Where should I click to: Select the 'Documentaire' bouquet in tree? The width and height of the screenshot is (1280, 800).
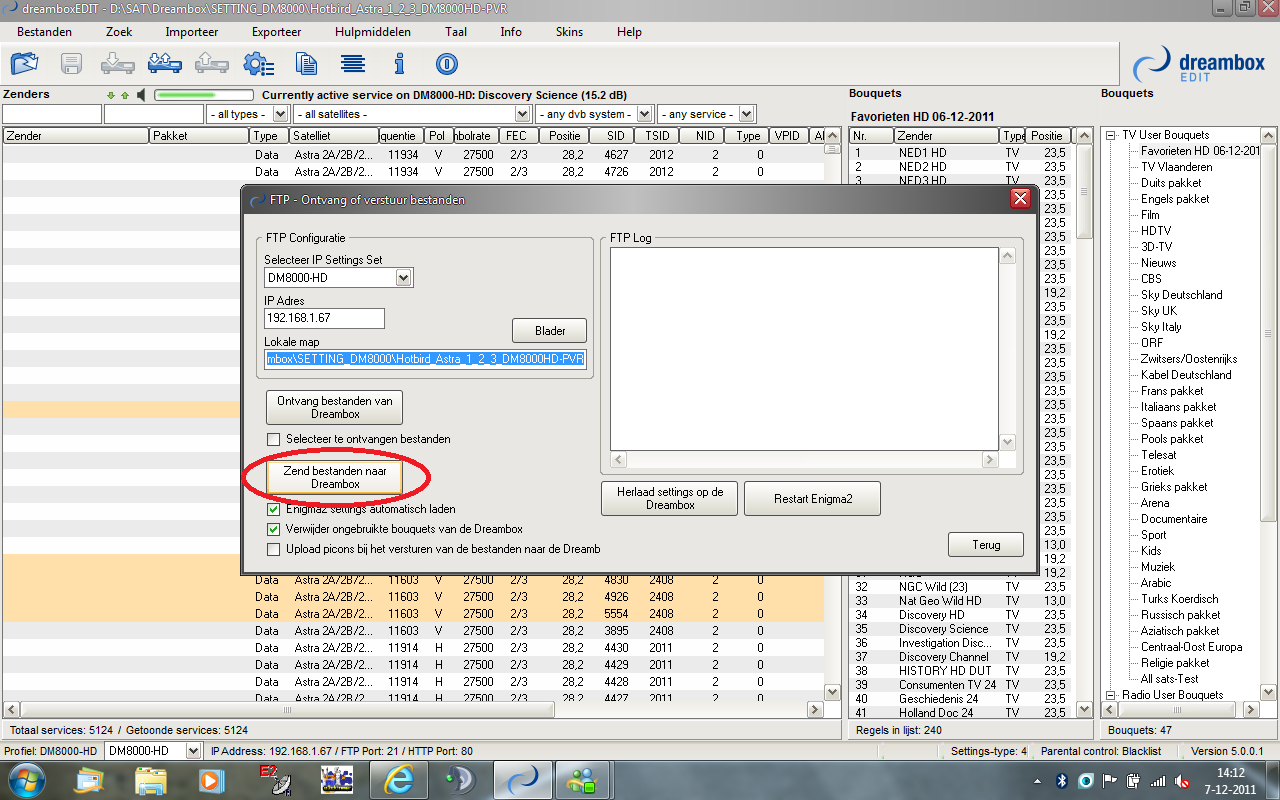tap(1174, 519)
